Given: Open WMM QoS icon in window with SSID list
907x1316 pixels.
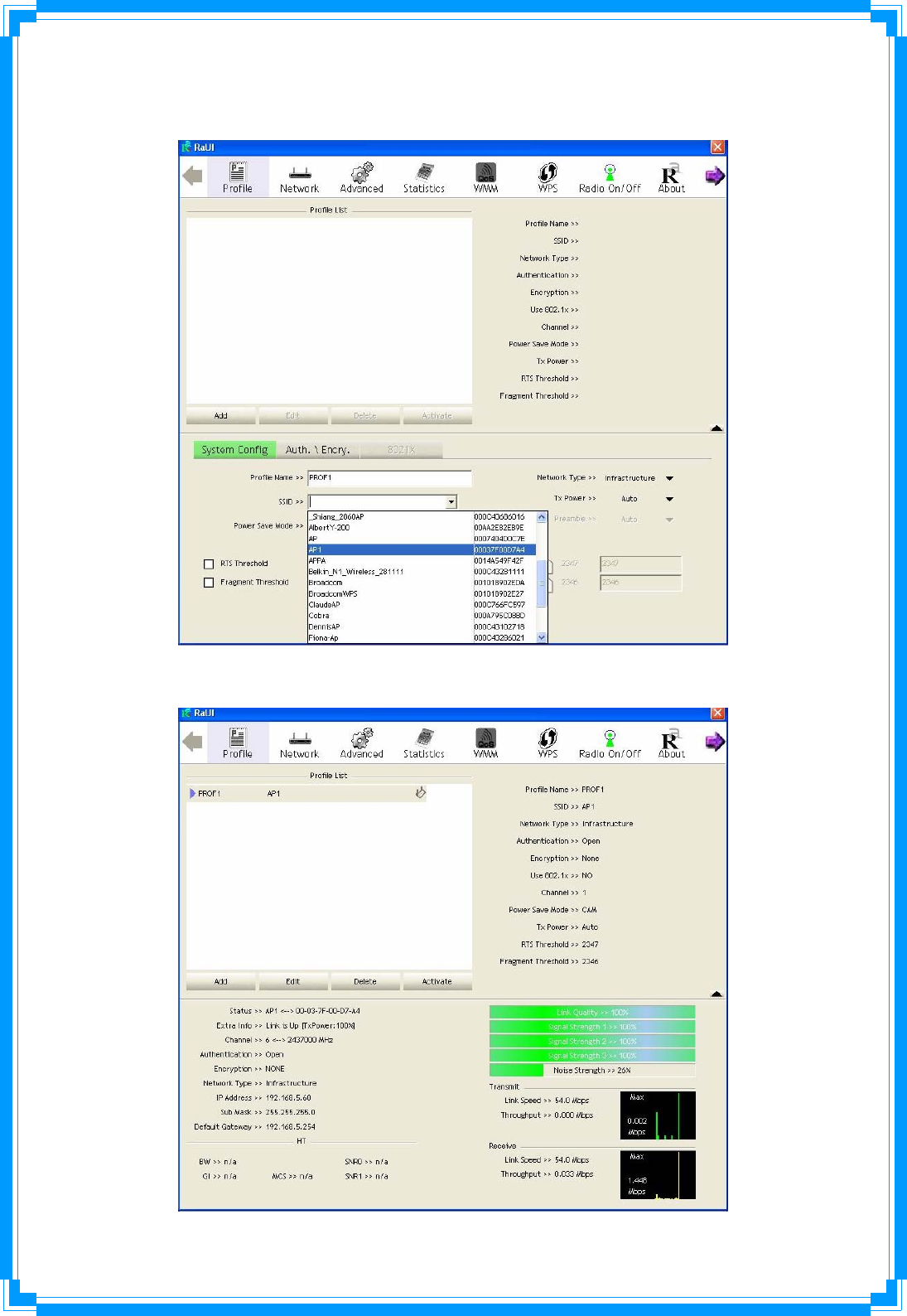Looking at the screenshot, I should [485, 177].
